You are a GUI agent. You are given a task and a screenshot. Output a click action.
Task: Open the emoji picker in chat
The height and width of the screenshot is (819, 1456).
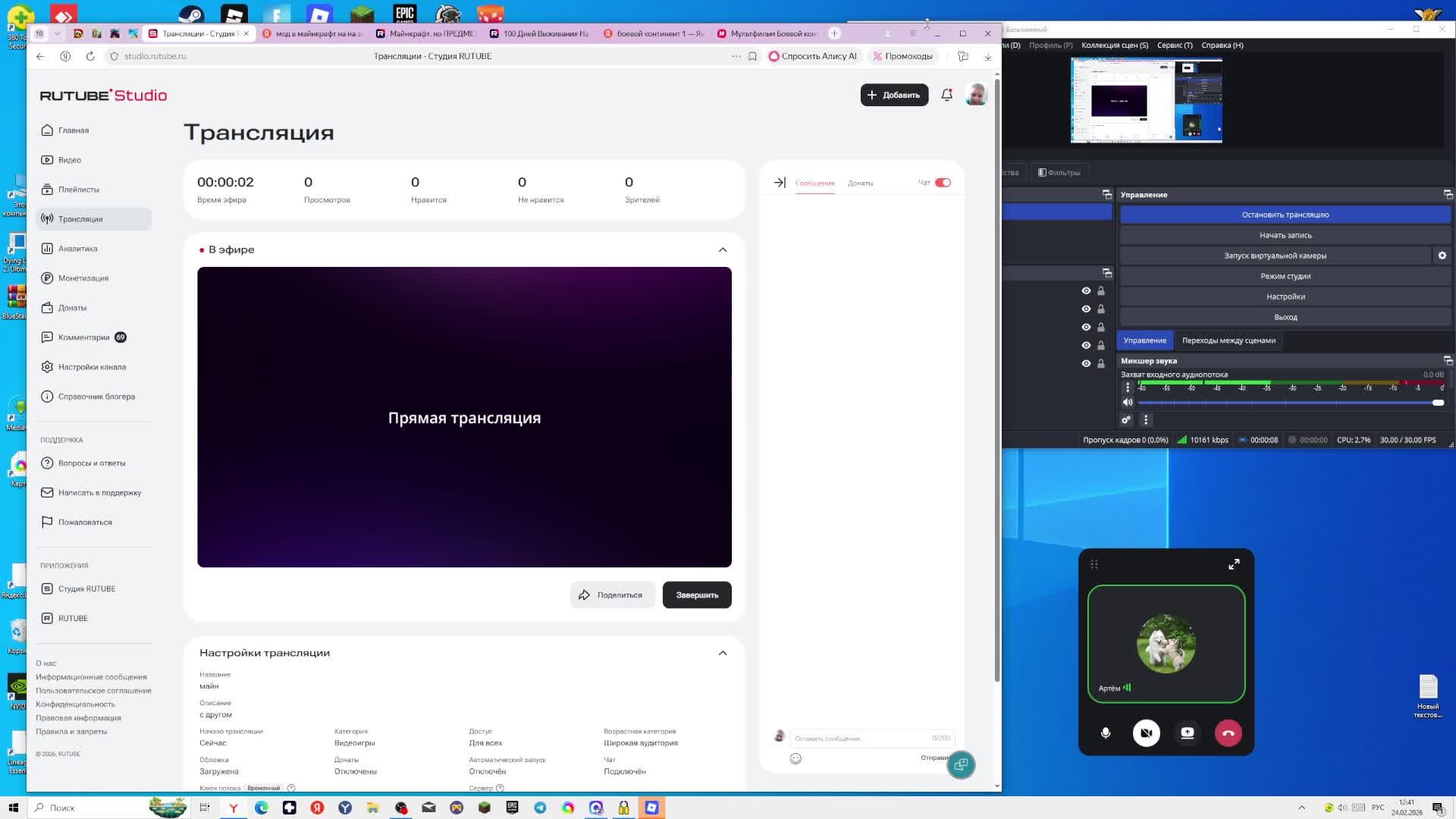pos(795,758)
